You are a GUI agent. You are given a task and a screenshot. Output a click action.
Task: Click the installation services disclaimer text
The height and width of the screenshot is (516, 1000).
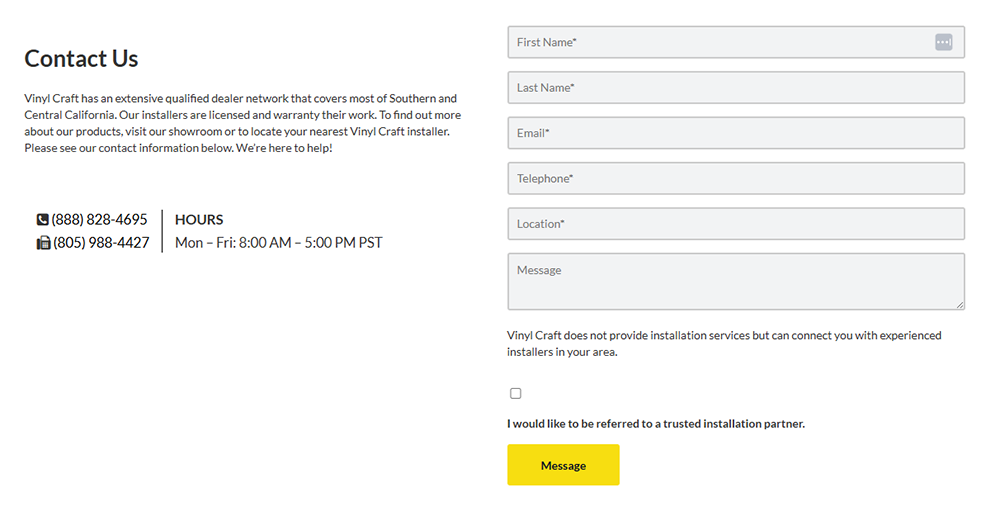(x=724, y=343)
